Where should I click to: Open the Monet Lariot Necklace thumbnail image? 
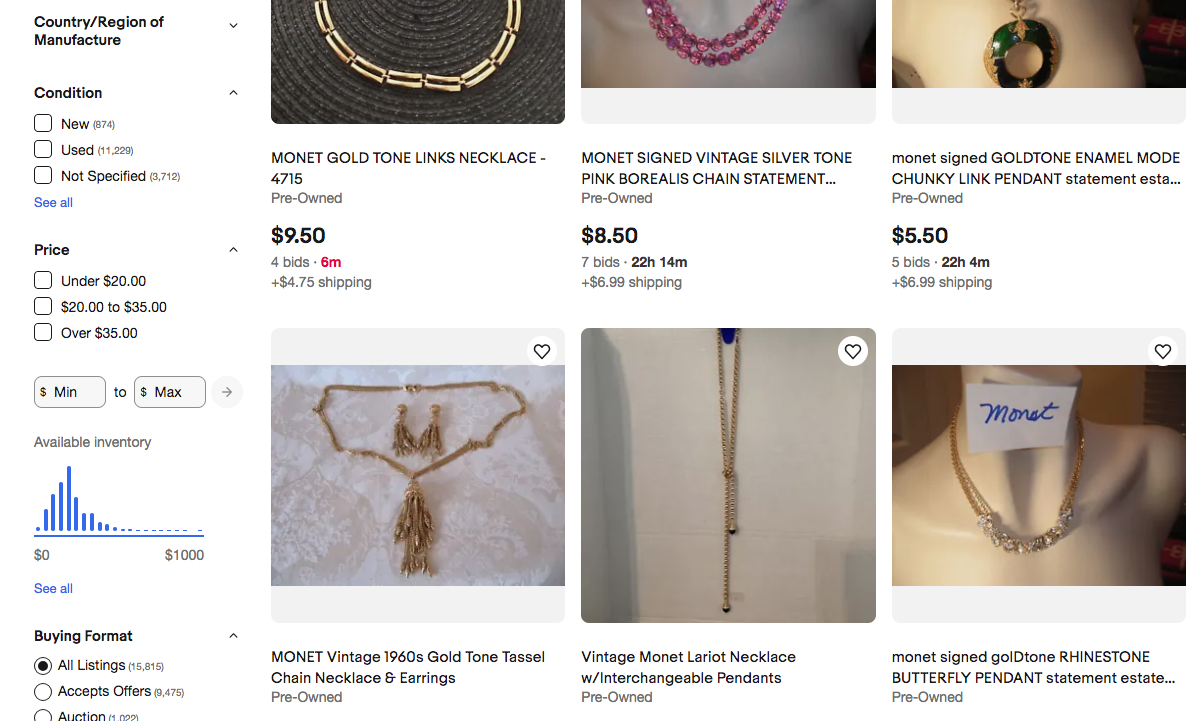coord(728,475)
